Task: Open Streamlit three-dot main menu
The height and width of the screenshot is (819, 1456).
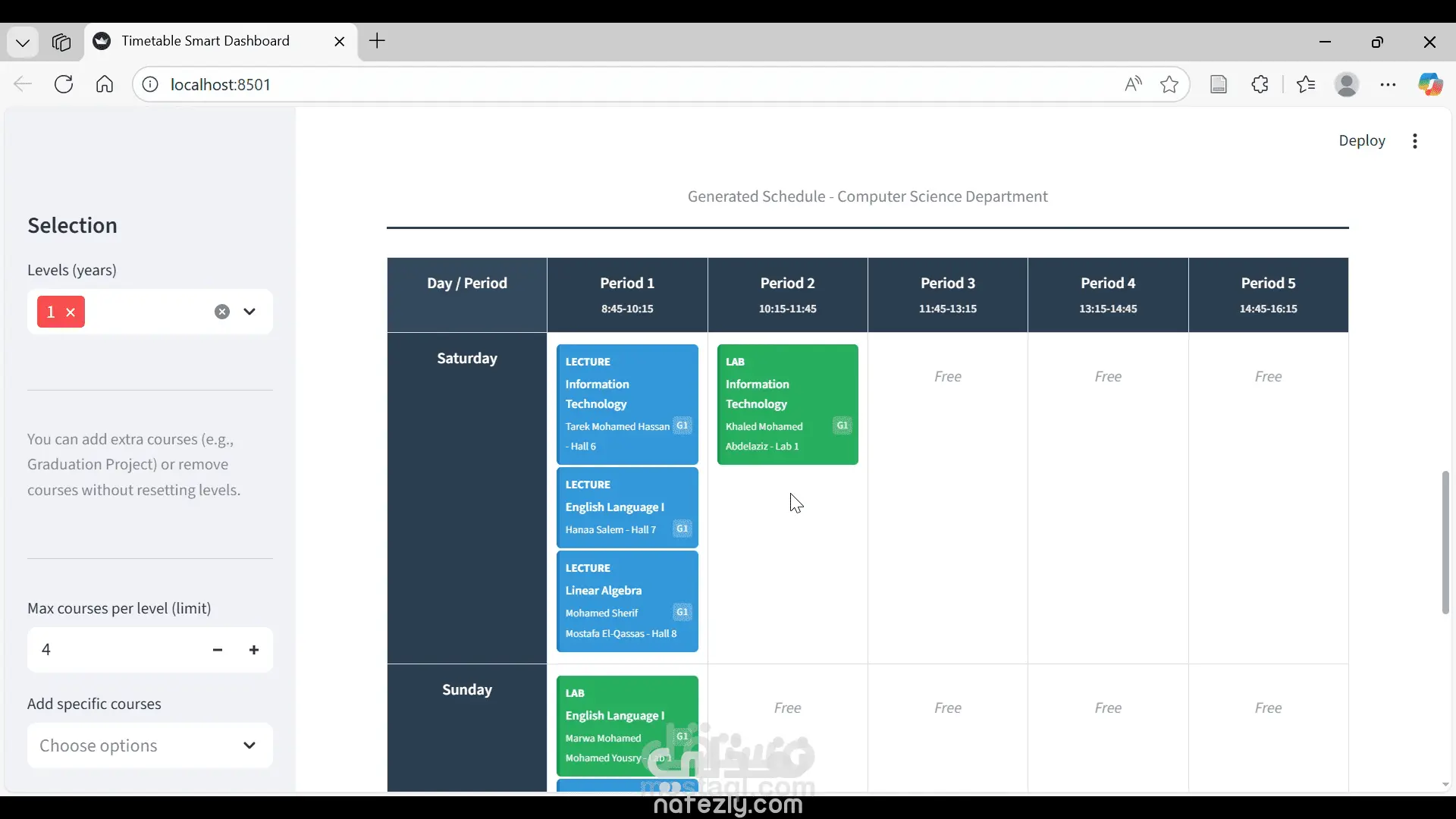Action: click(1415, 141)
